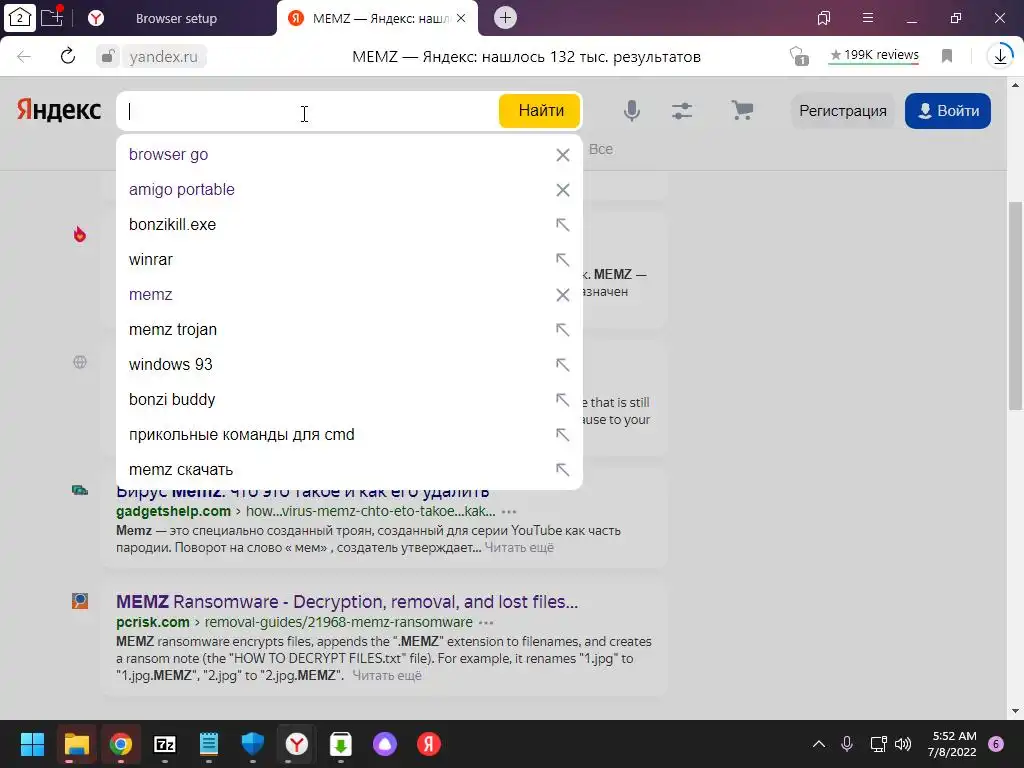Open Windows Start menu
This screenshot has height=768, width=1024.
(32, 744)
